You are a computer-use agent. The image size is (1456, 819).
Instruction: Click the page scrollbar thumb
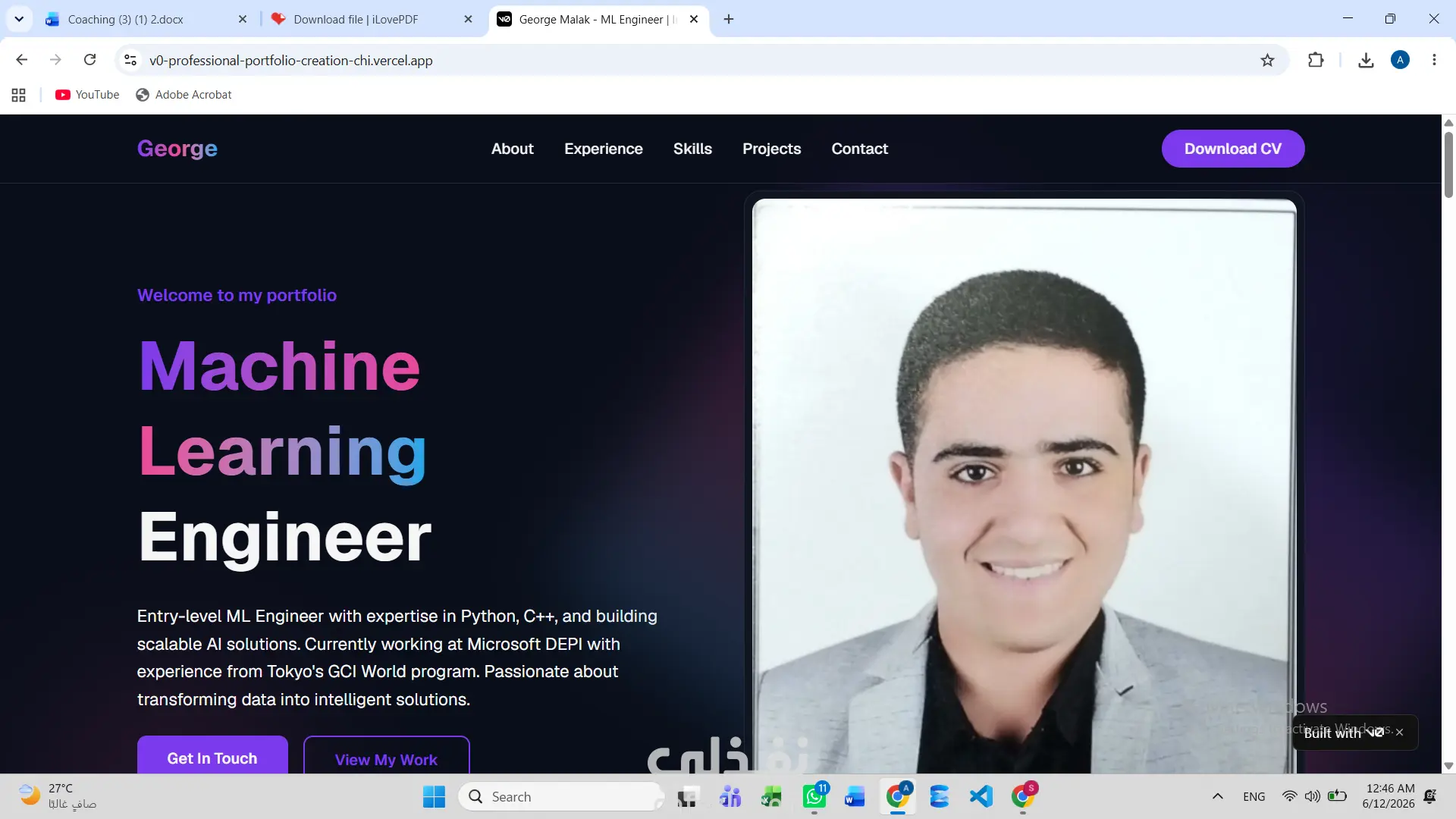pyautogui.click(x=1448, y=164)
